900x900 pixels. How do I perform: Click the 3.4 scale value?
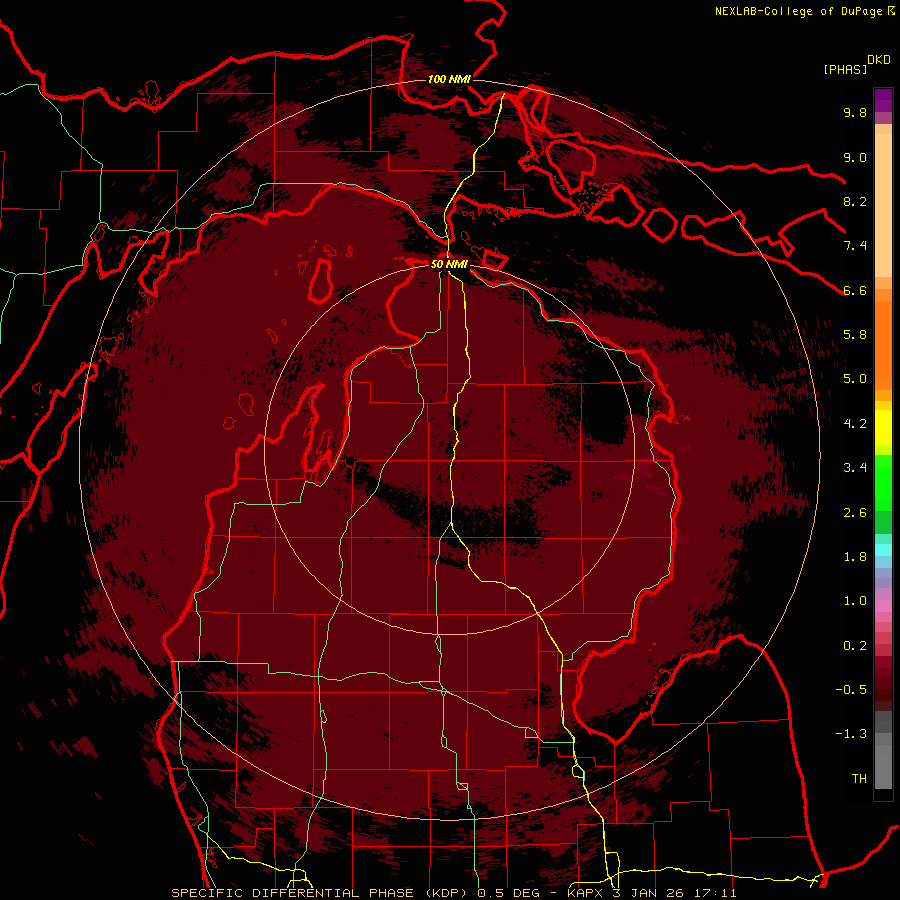[855, 468]
